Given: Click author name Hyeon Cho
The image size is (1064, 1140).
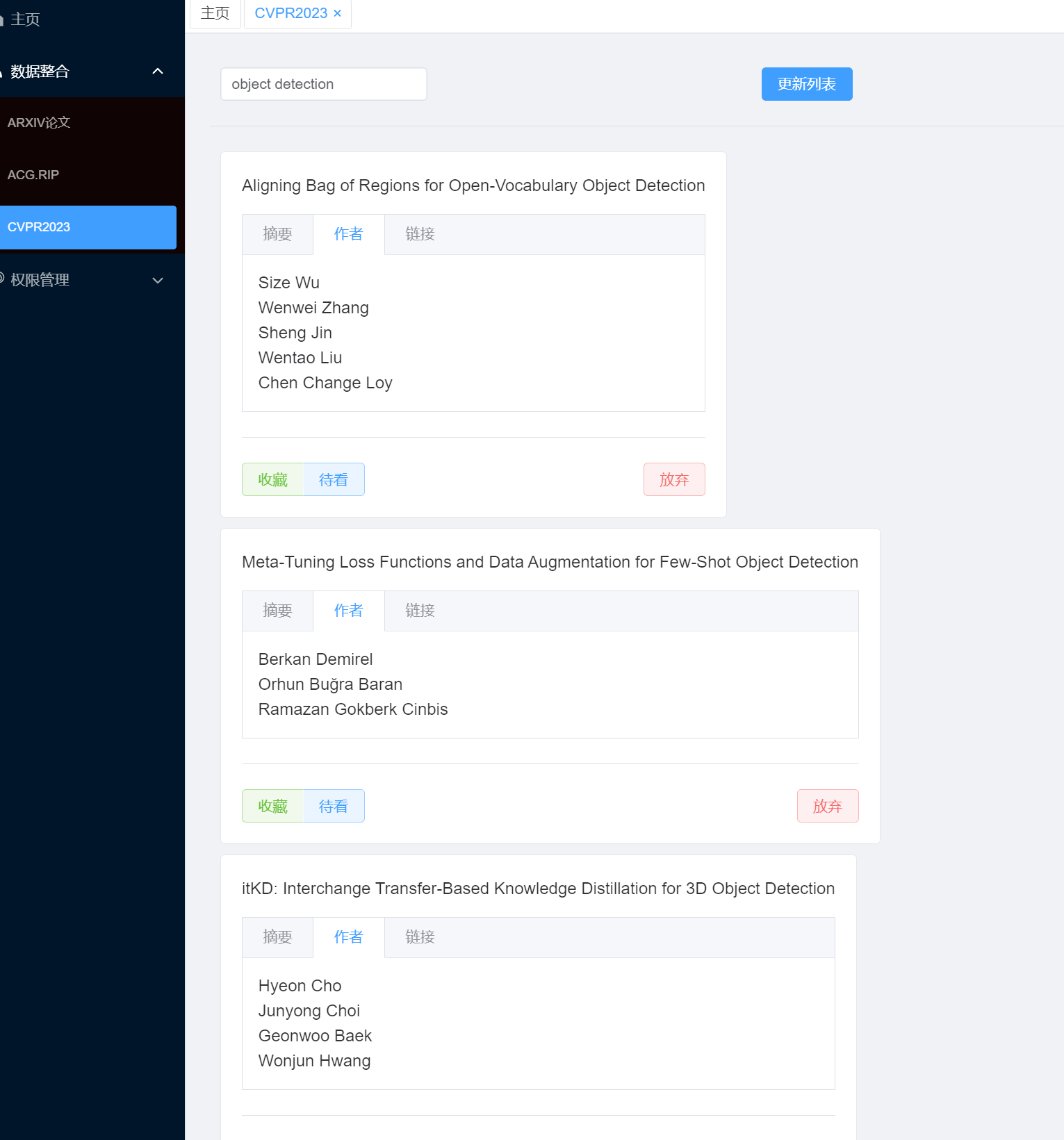Looking at the screenshot, I should click(300, 986).
